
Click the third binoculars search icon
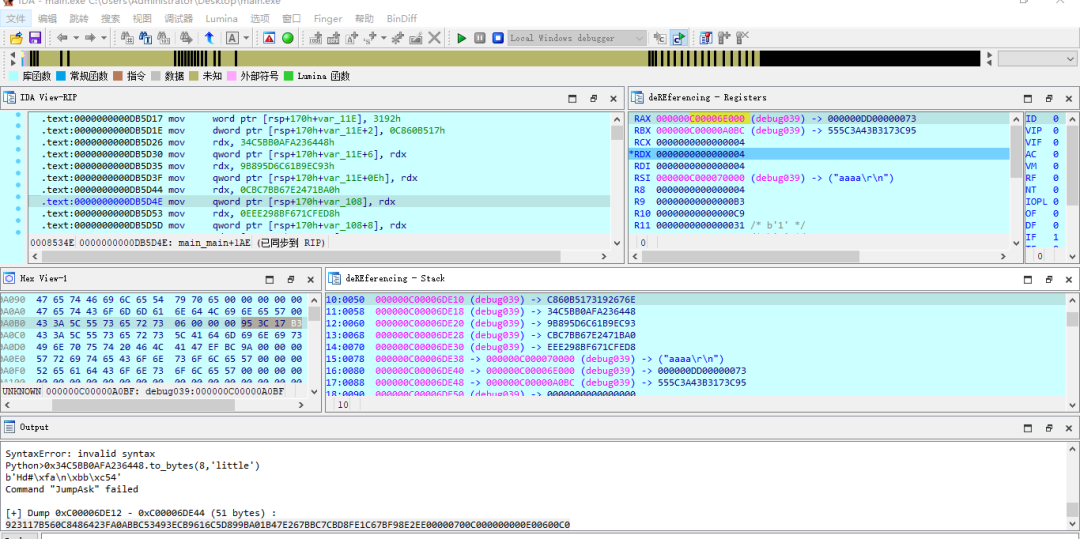click(x=163, y=38)
